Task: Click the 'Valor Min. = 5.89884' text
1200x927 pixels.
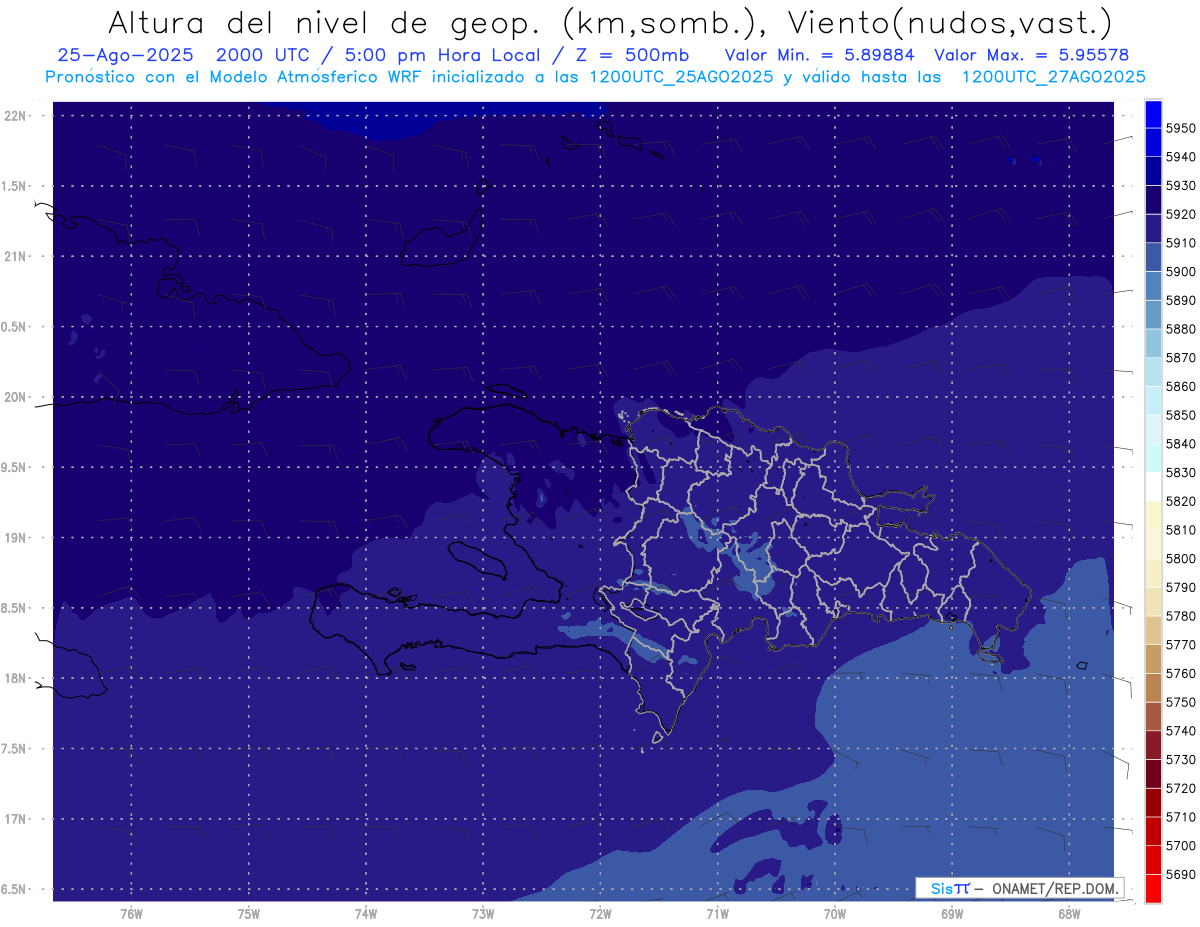Action: pos(819,55)
